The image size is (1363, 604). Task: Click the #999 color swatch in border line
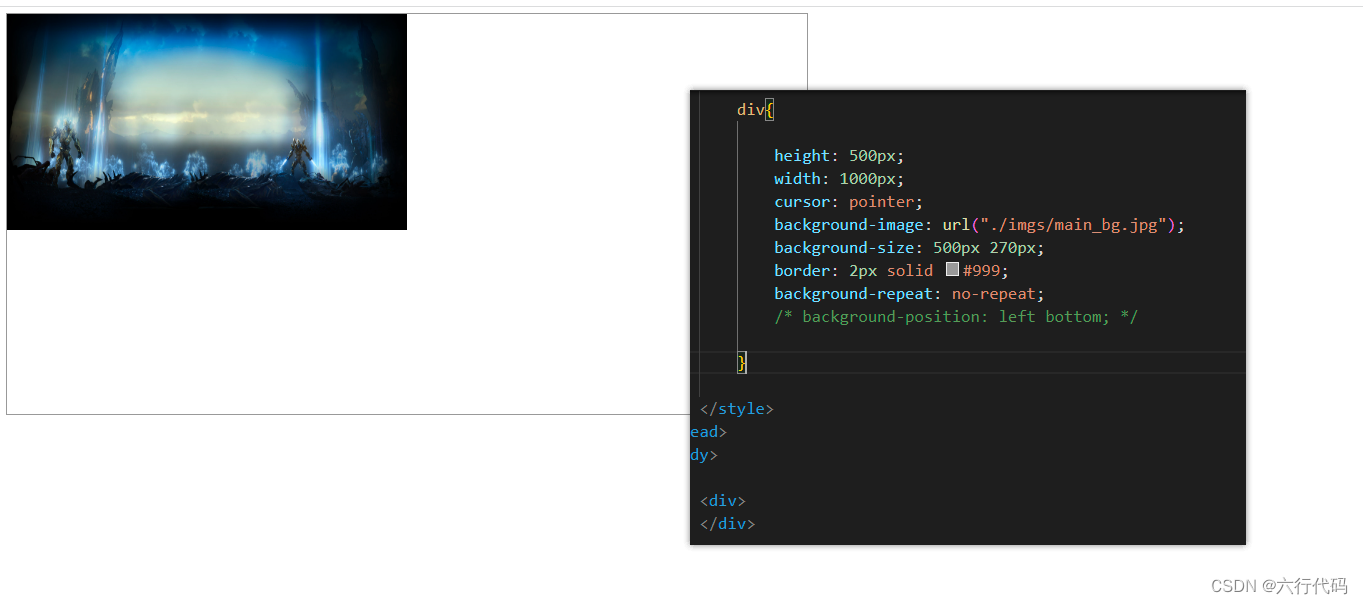pyautogui.click(x=952, y=270)
